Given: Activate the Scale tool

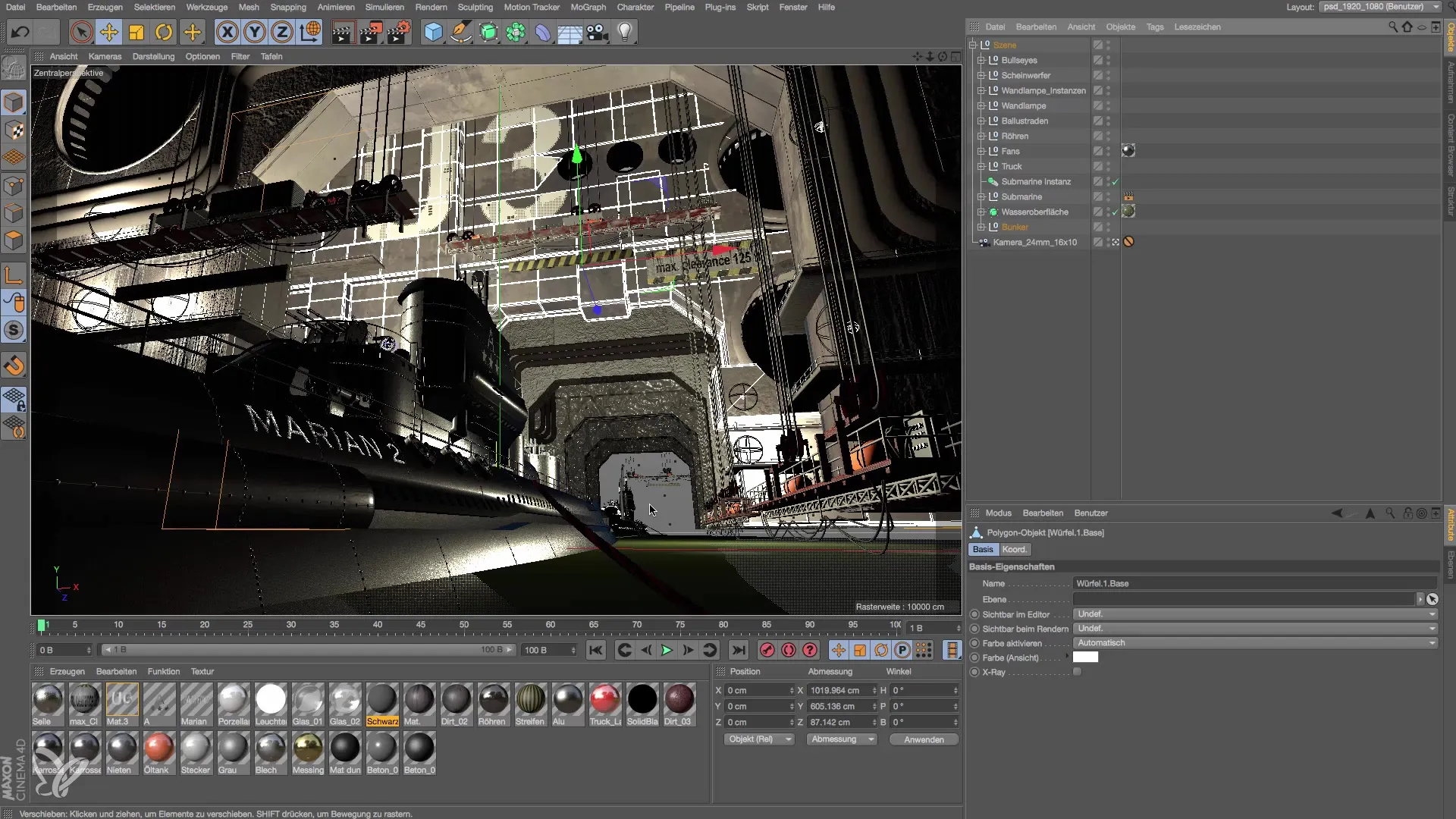Looking at the screenshot, I should coord(136,32).
